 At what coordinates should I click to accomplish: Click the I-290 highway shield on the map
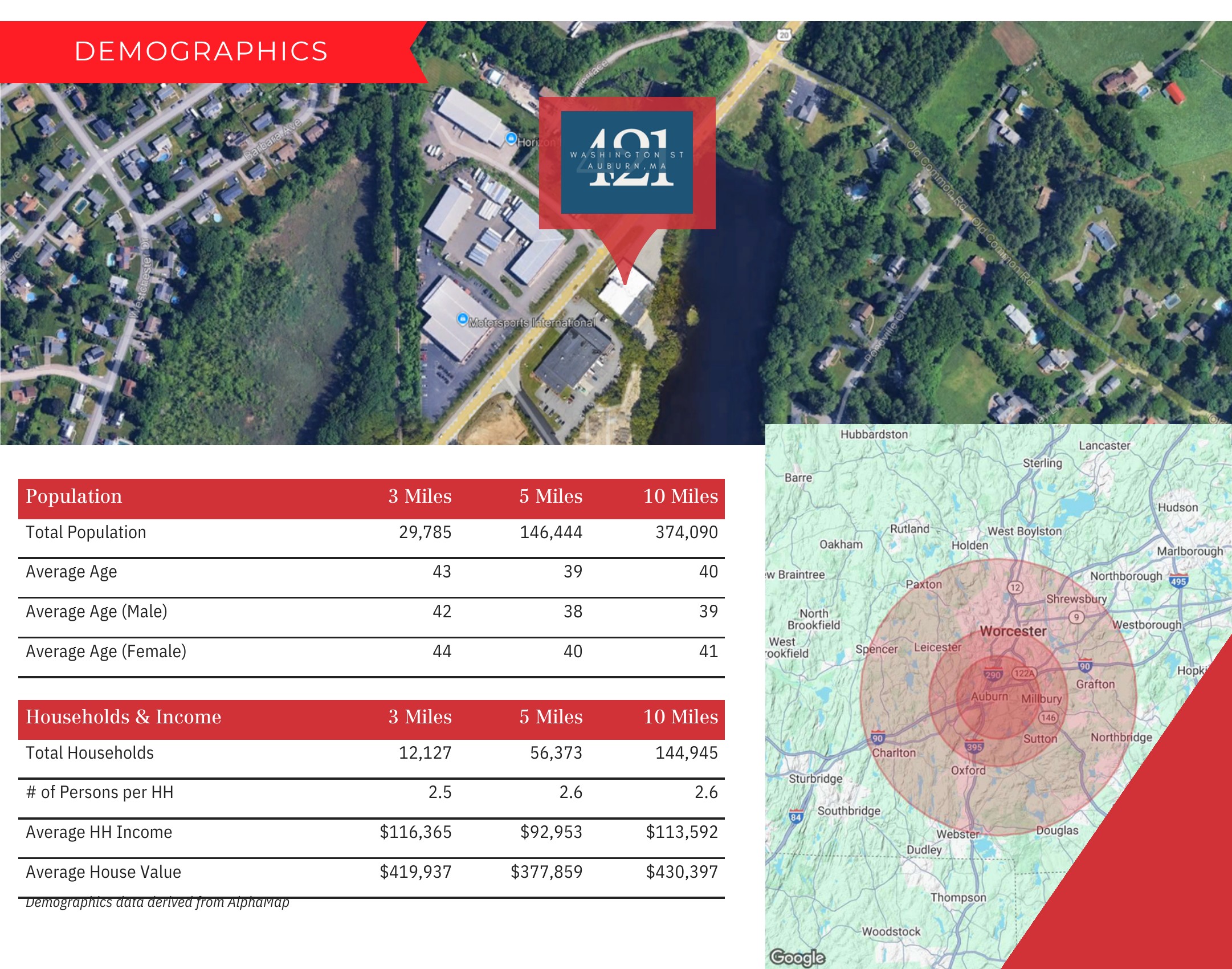(x=993, y=675)
